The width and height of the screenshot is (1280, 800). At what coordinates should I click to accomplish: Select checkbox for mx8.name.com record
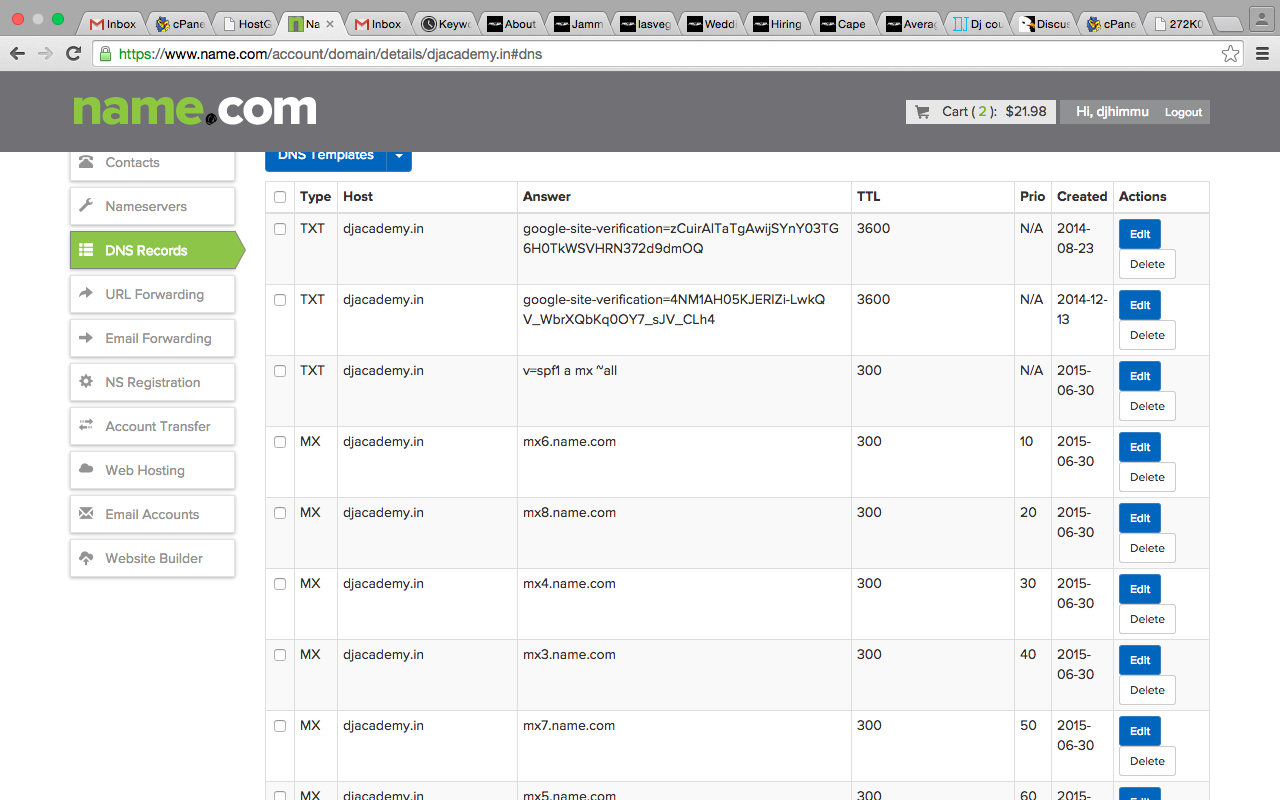(x=280, y=513)
